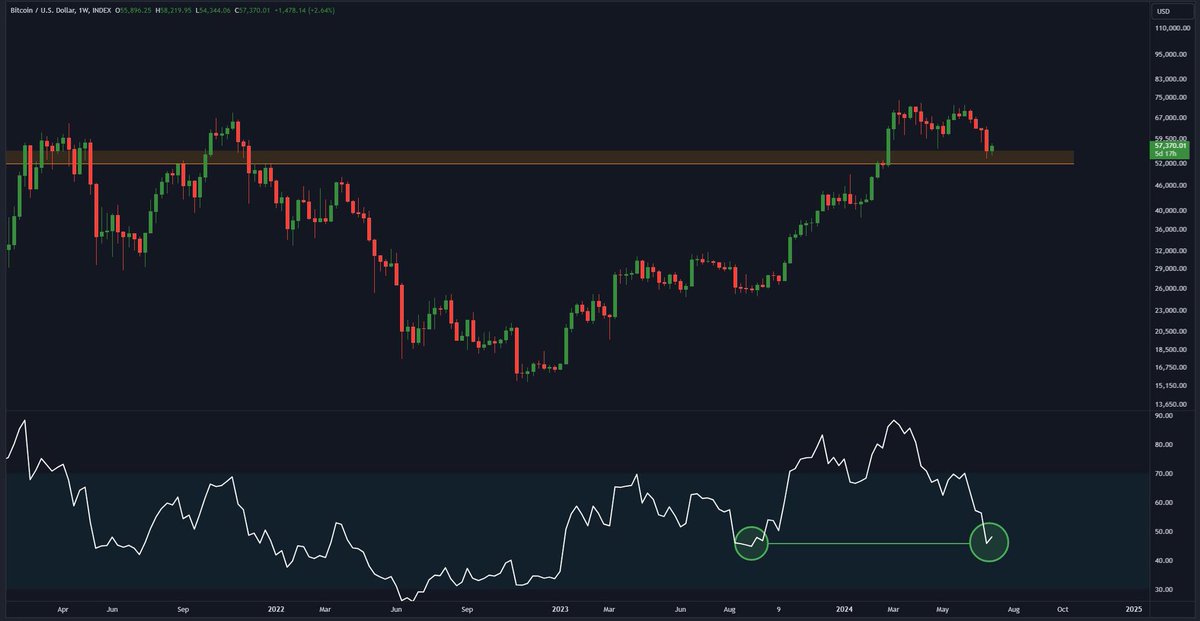This screenshot has width=1200, height=621.
Task: Click the 90.00 RSI scale label
Action: [1164, 415]
